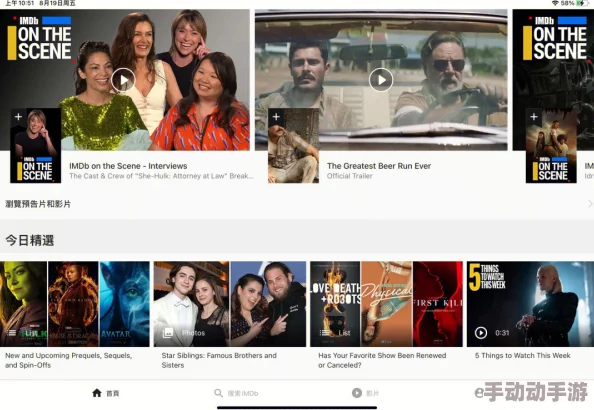
Task: Open The Greatest Beer Run Ever poster thumbnail
Action: click(294, 146)
